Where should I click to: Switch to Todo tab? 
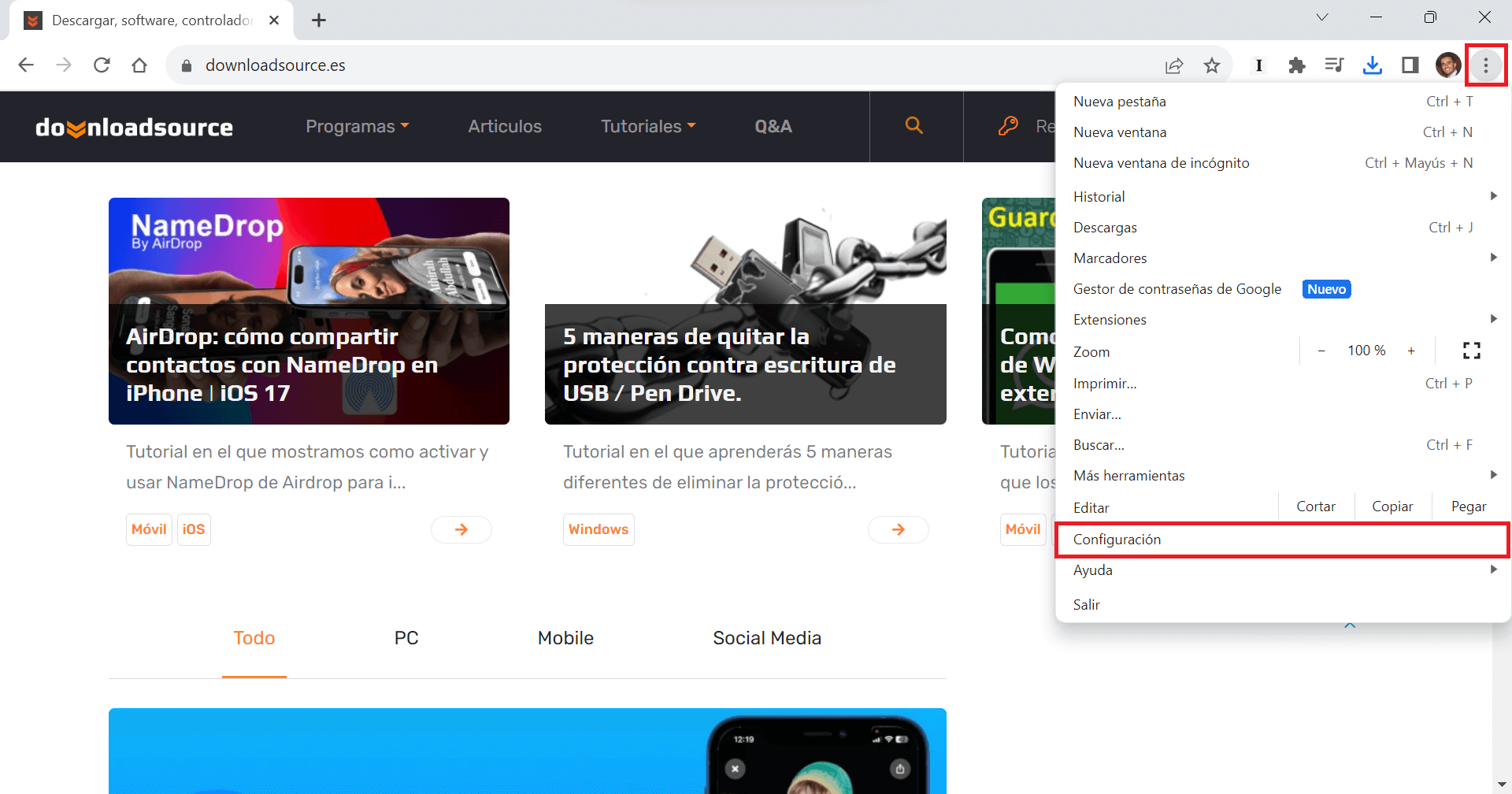254,638
